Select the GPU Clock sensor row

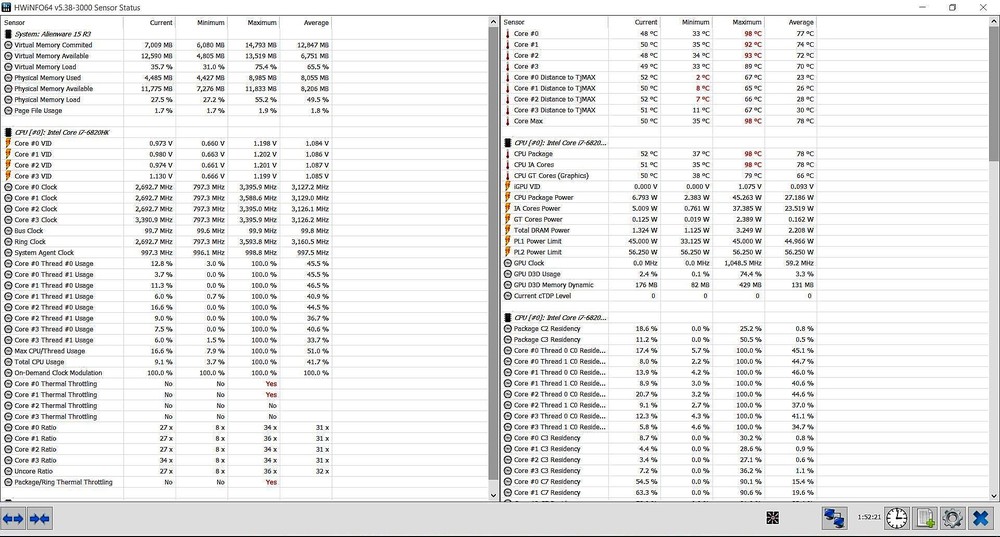pos(529,263)
